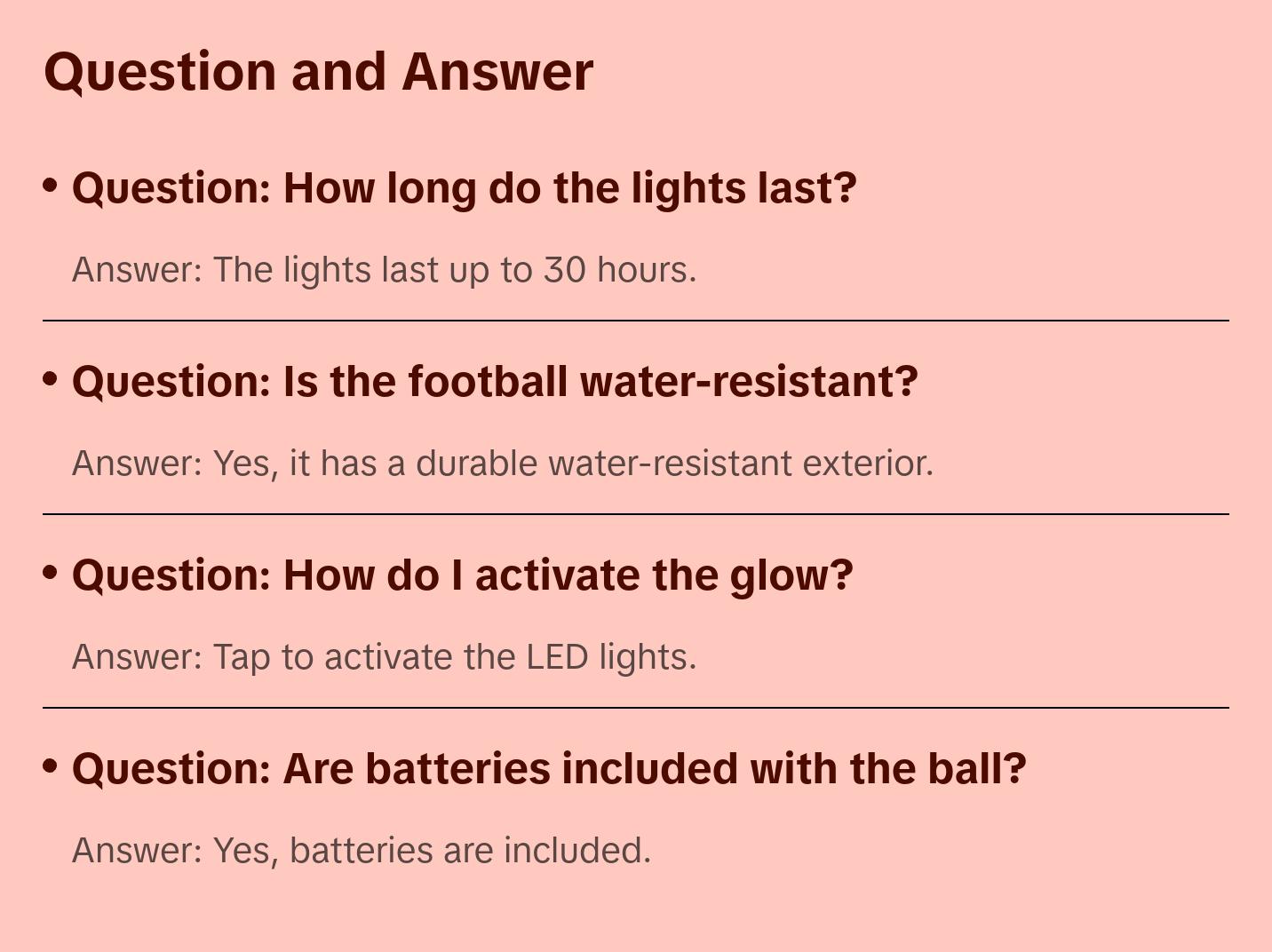This screenshot has height=952, width=1272.
Task: Click the answer about the durable water-resistant exterior
Action: point(503,464)
